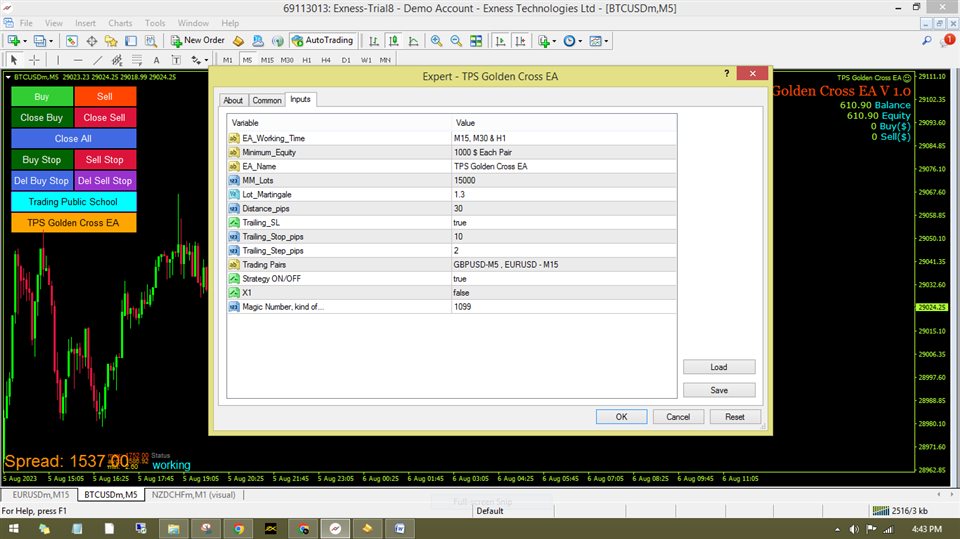Image resolution: width=960 pixels, height=539 pixels.
Task: Click the Close All chart button
Action: 73,138
